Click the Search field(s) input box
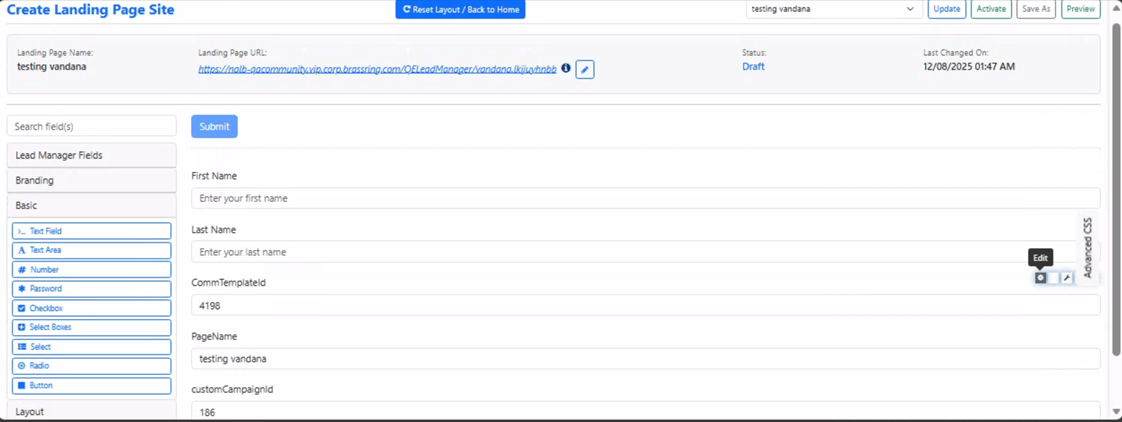Viewport: 1122px width, 422px height. click(x=91, y=127)
